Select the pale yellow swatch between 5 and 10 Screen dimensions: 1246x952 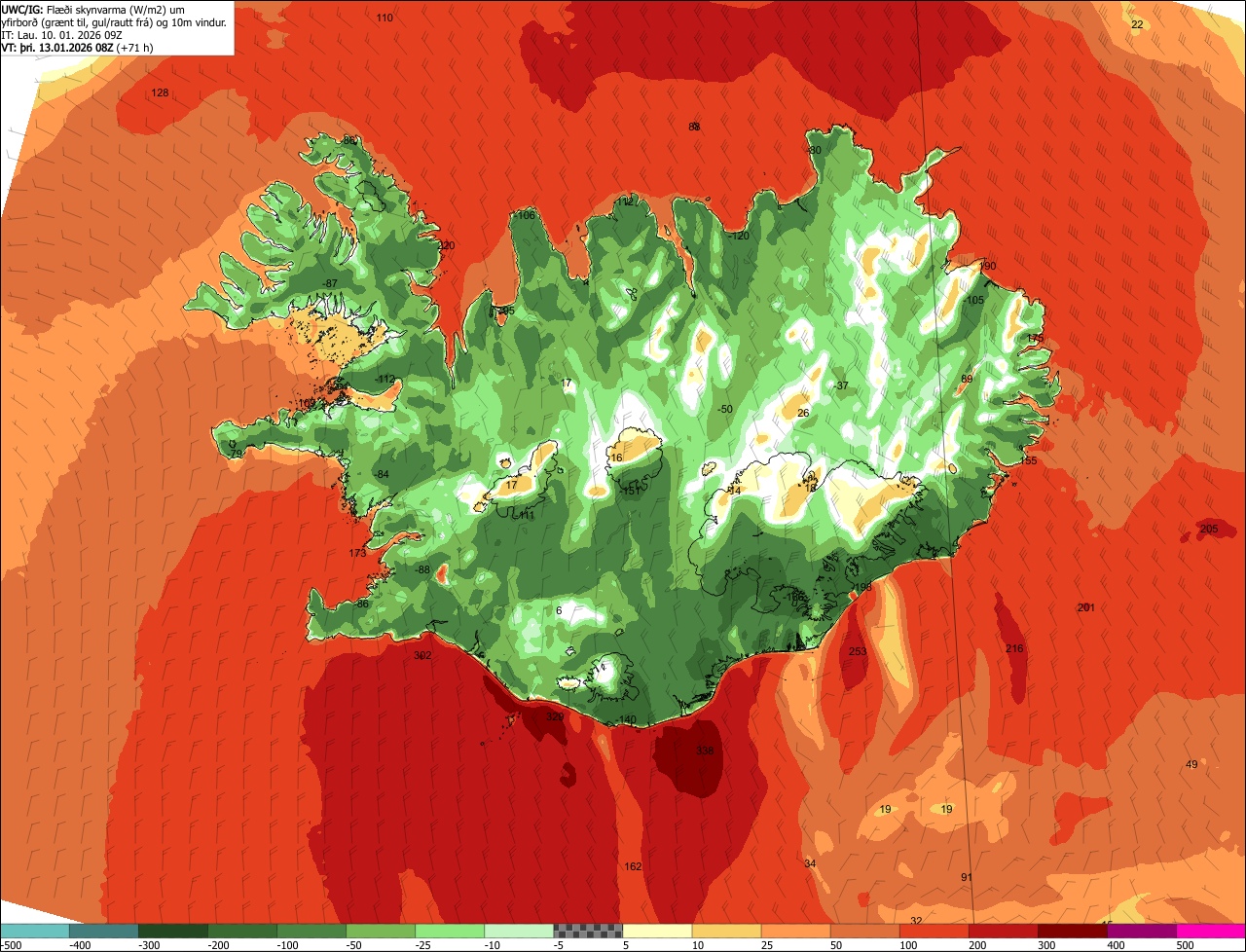click(x=657, y=931)
